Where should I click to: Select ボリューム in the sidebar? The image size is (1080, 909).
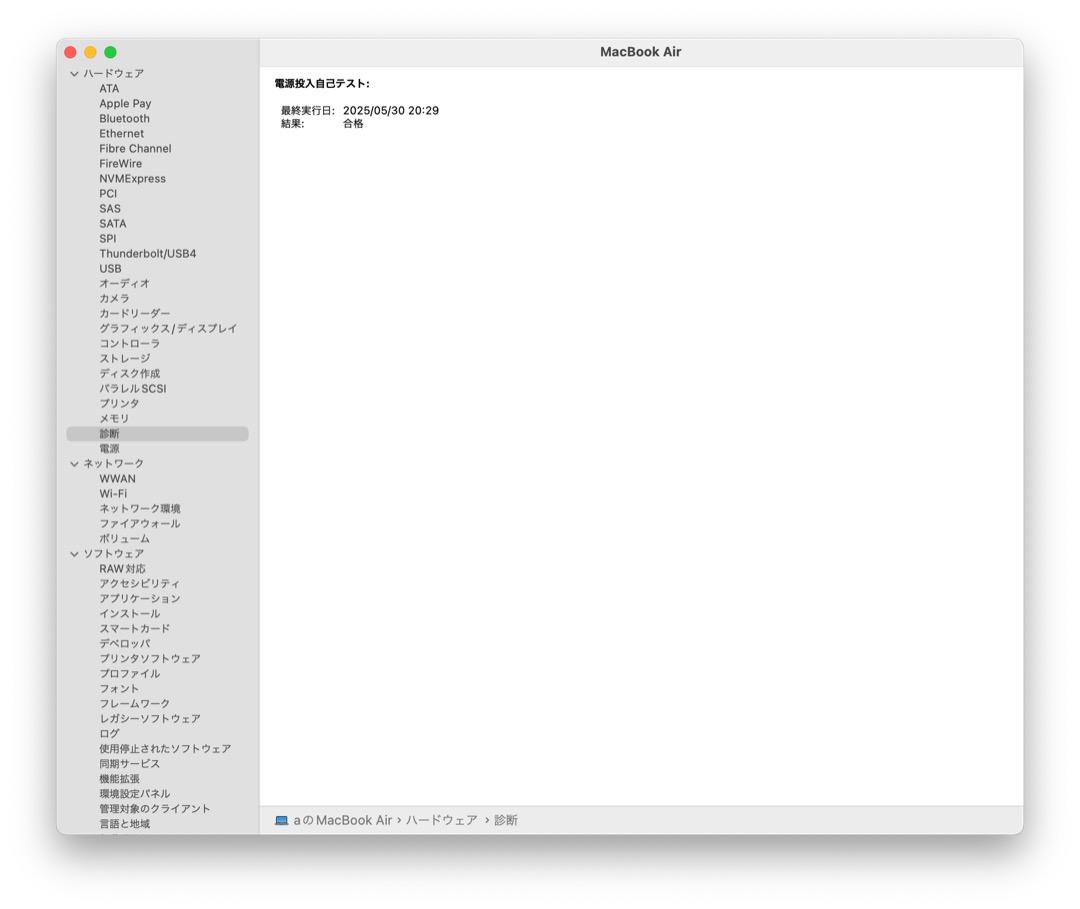(x=125, y=539)
